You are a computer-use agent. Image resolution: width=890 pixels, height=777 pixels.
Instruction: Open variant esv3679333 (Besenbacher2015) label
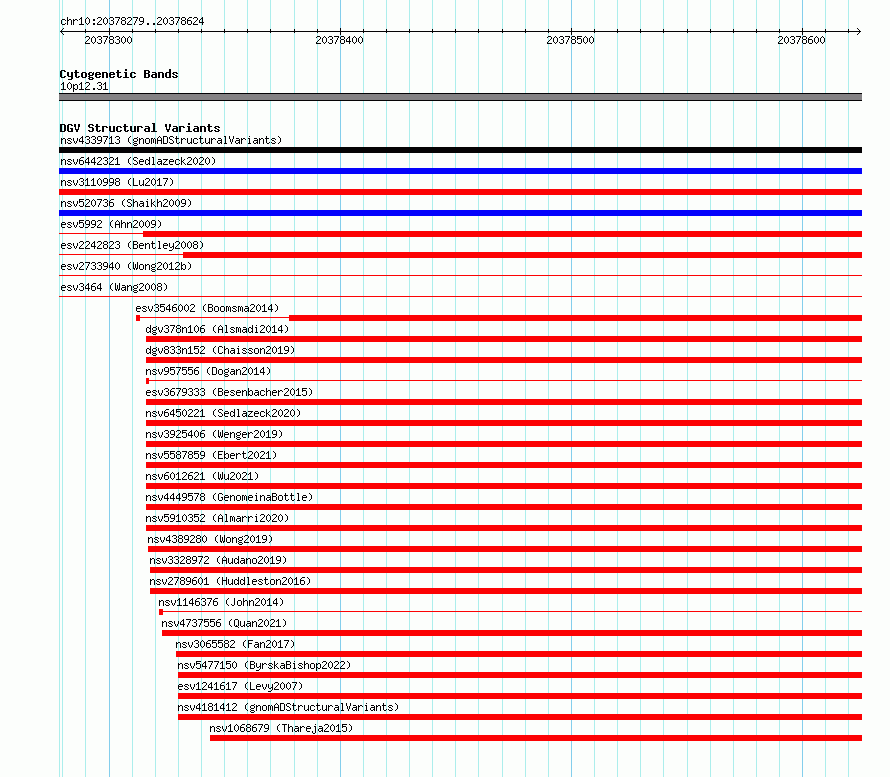pos(229,392)
